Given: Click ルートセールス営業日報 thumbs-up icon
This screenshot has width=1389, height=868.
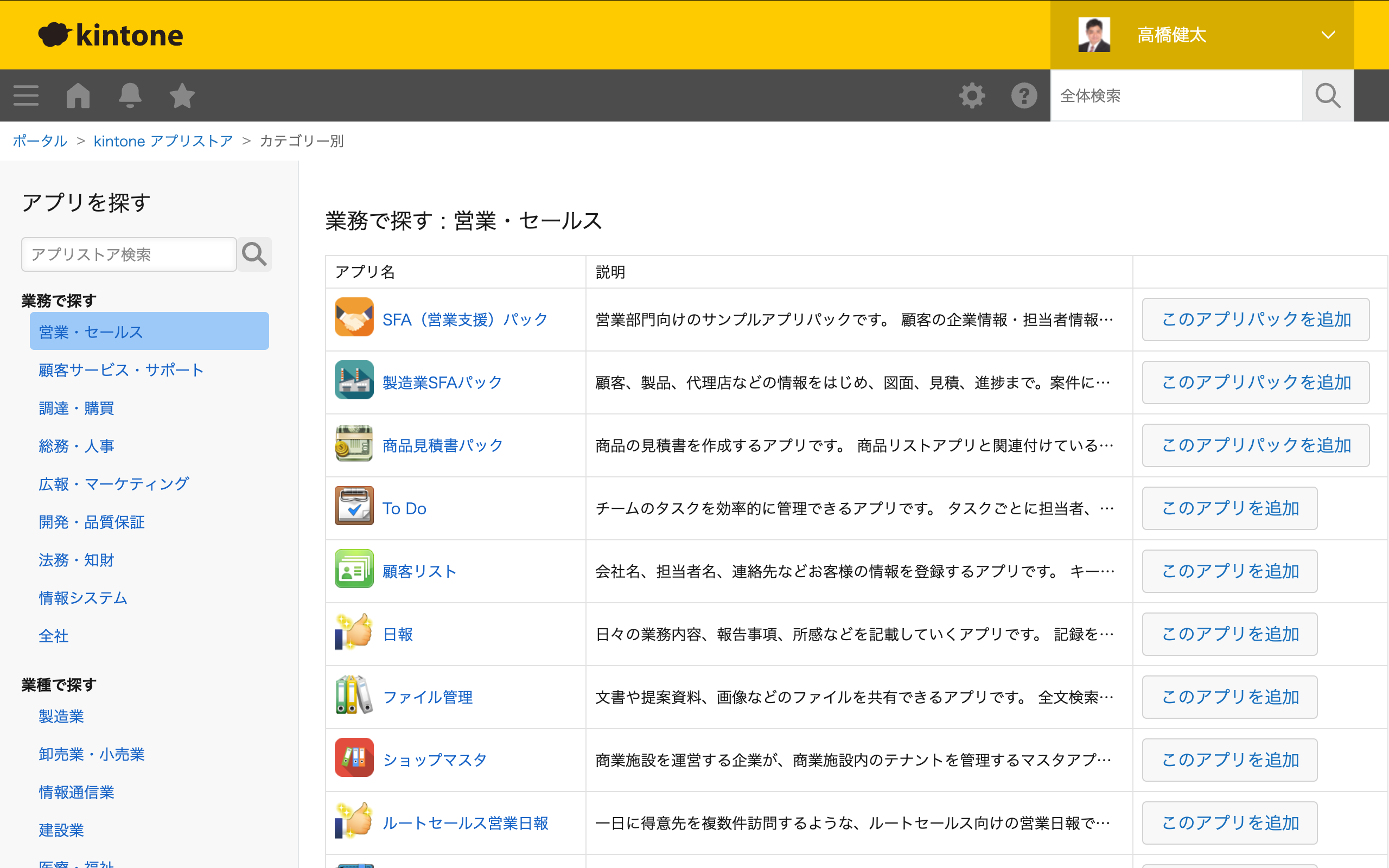Looking at the screenshot, I should tap(354, 820).
